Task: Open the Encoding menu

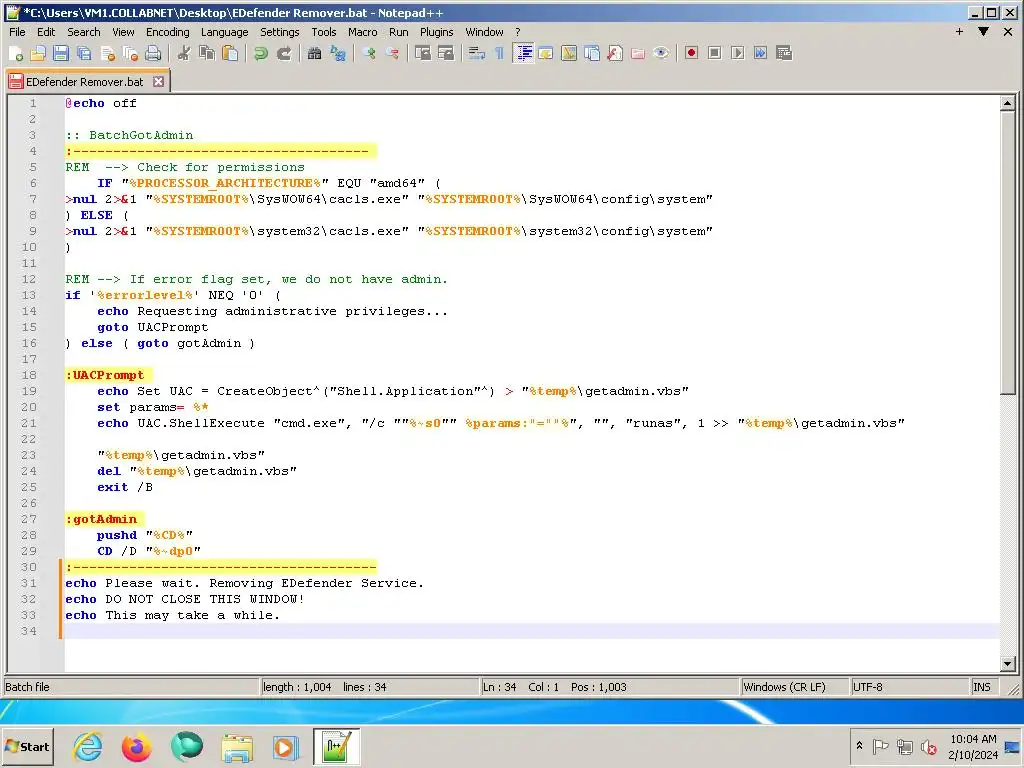Action: [x=167, y=32]
